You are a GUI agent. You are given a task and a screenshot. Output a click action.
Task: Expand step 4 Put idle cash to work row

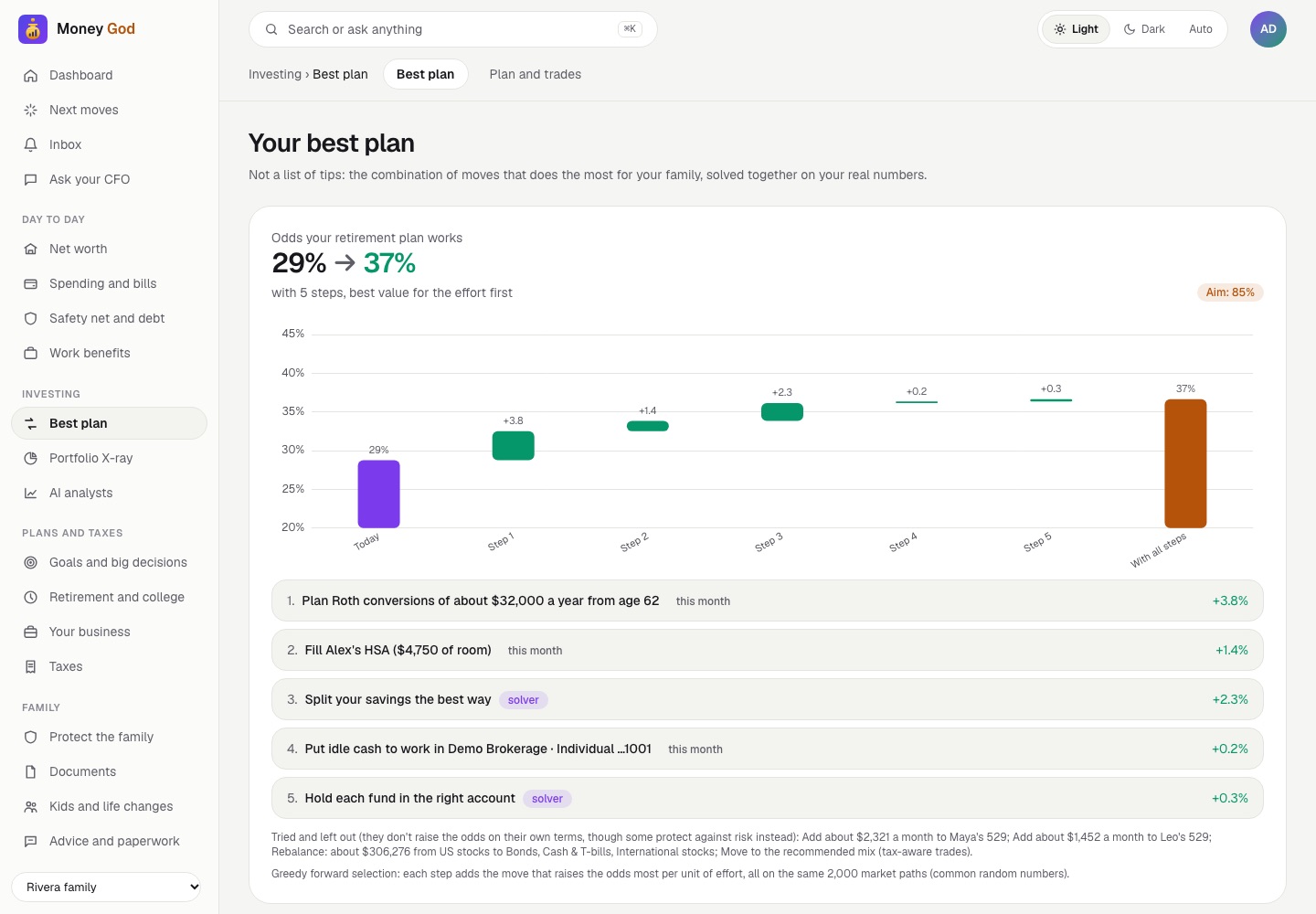click(x=768, y=749)
